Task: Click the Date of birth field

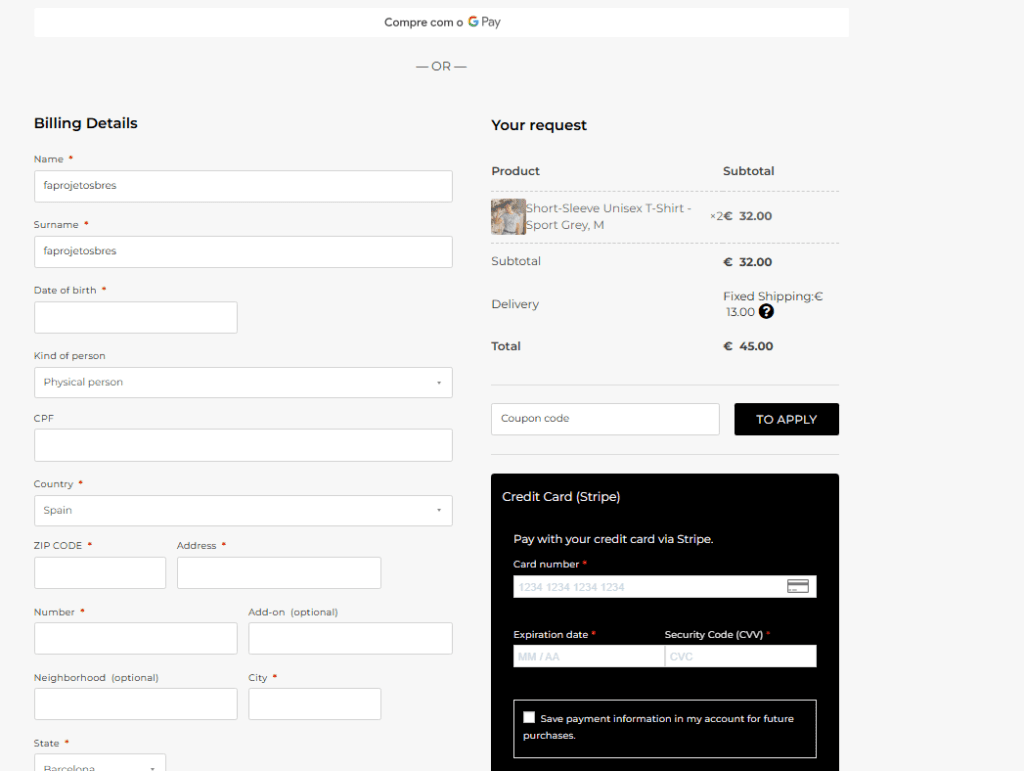Action: coord(135,318)
